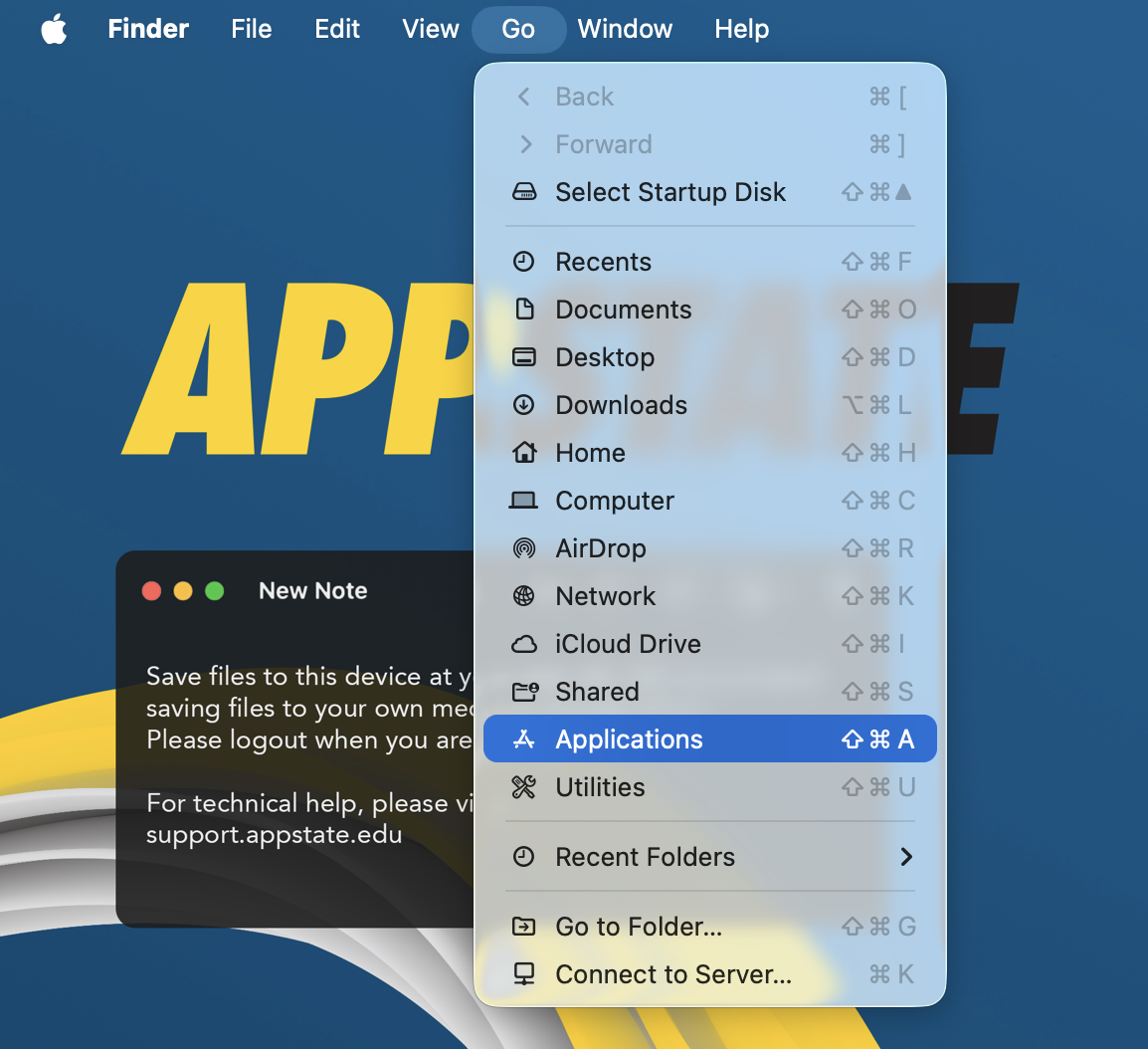Click the ⇧⌘G shortcut beside Go to Folder
This screenshot has height=1049, width=1148.
(x=877, y=927)
